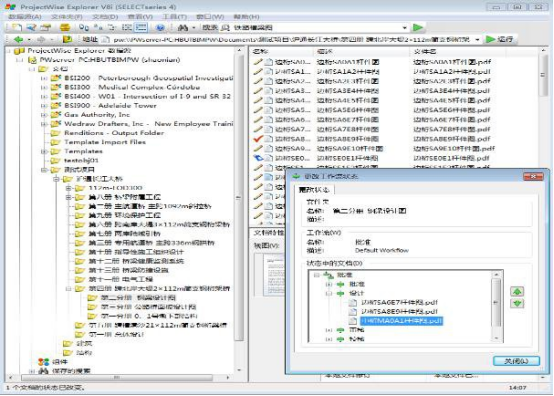This screenshot has height=396, width=554.
Task: Open the 查看(V) menu
Action: (140, 17)
